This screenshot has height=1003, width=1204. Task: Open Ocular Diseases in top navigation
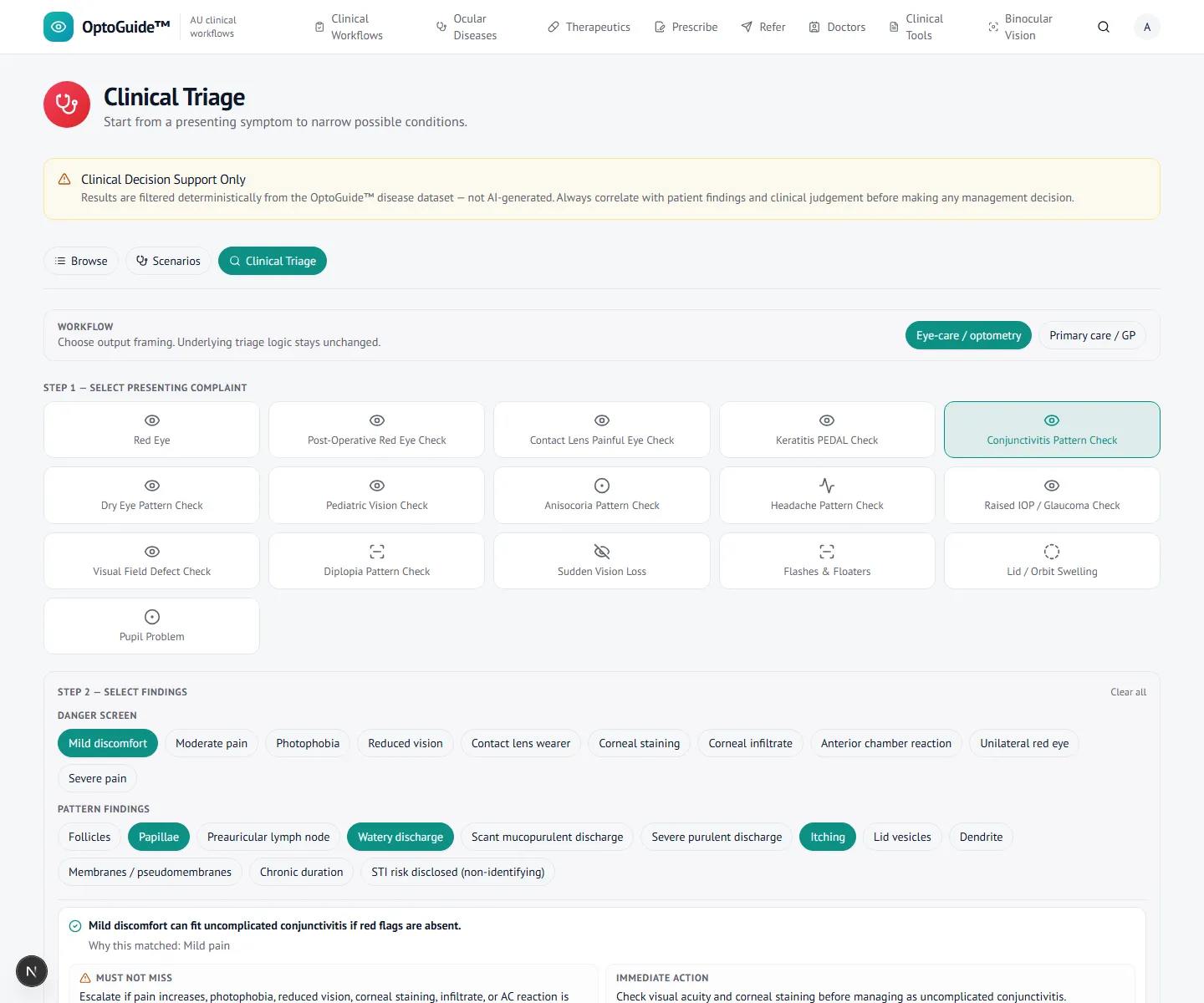coord(467,27)
